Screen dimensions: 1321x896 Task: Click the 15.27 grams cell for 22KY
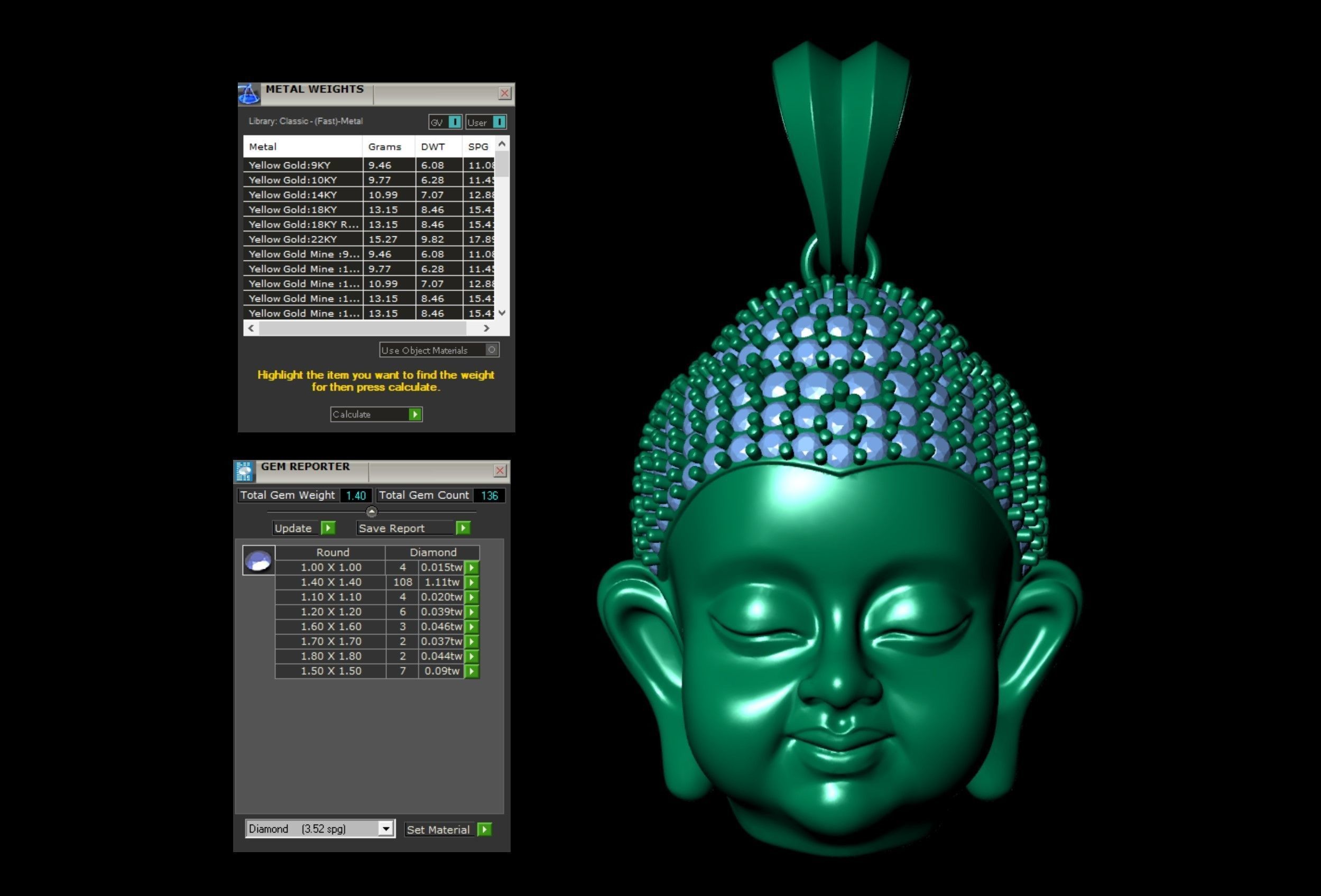pyautogui.click(x=389, y=239)
